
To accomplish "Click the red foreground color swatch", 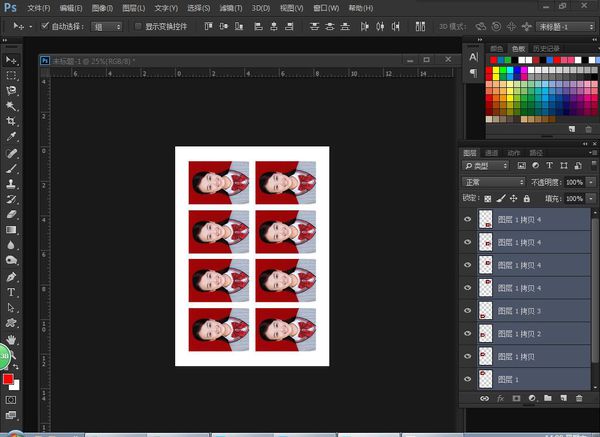I will (x=8, y=380).
